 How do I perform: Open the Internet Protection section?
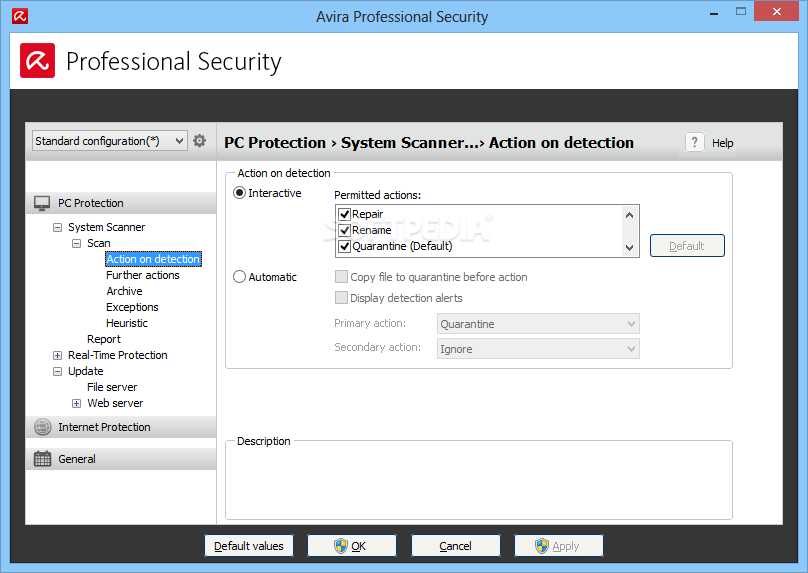(x=121, y=427)
